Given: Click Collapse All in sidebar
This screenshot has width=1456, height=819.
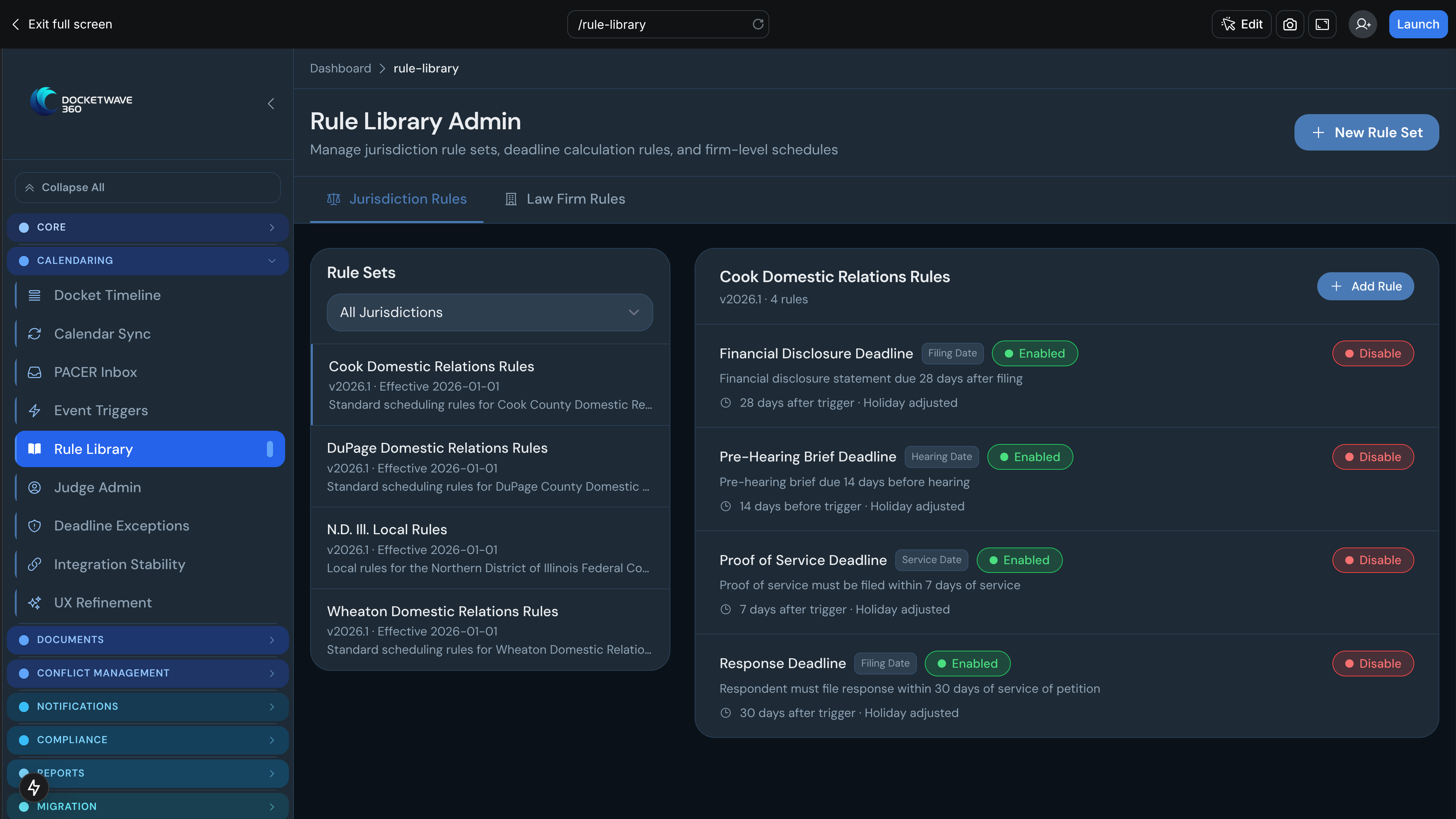Looking at the screenshot, I should point(147,187).
